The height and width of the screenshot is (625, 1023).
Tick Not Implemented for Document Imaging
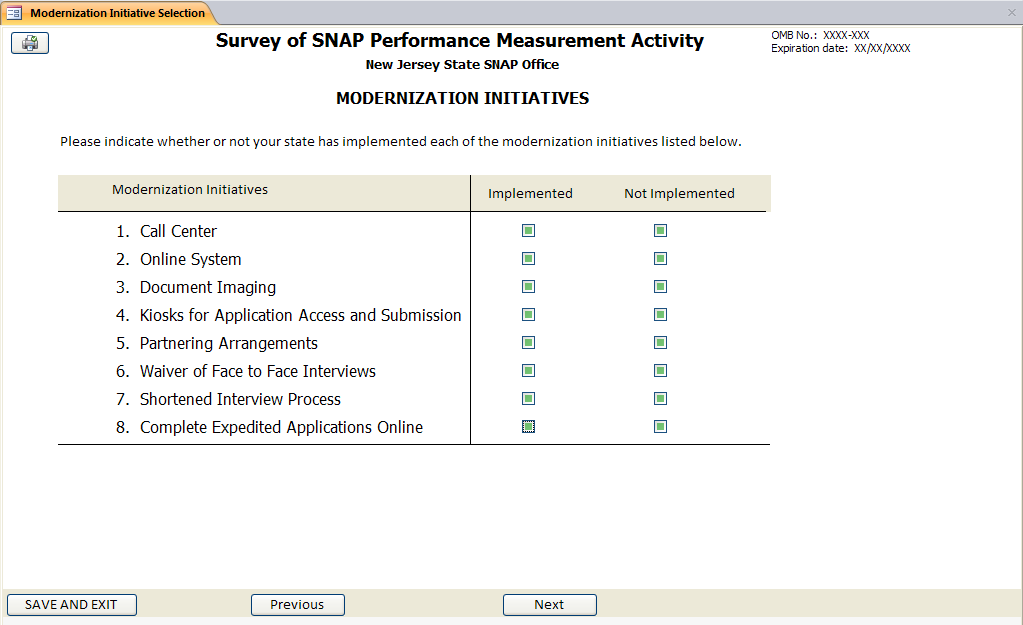[x=660, y=287]
